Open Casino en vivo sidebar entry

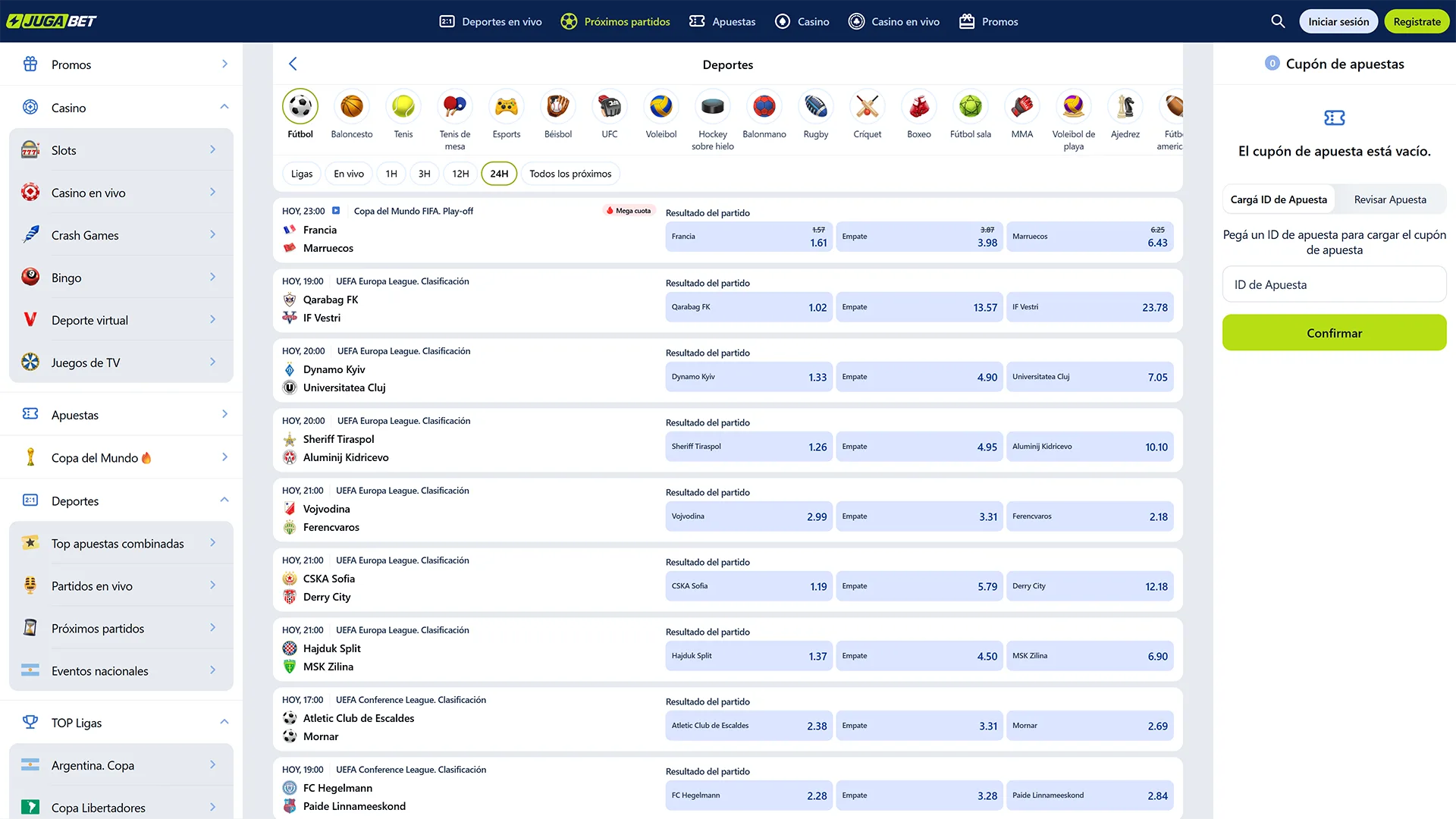pos(121,193)
